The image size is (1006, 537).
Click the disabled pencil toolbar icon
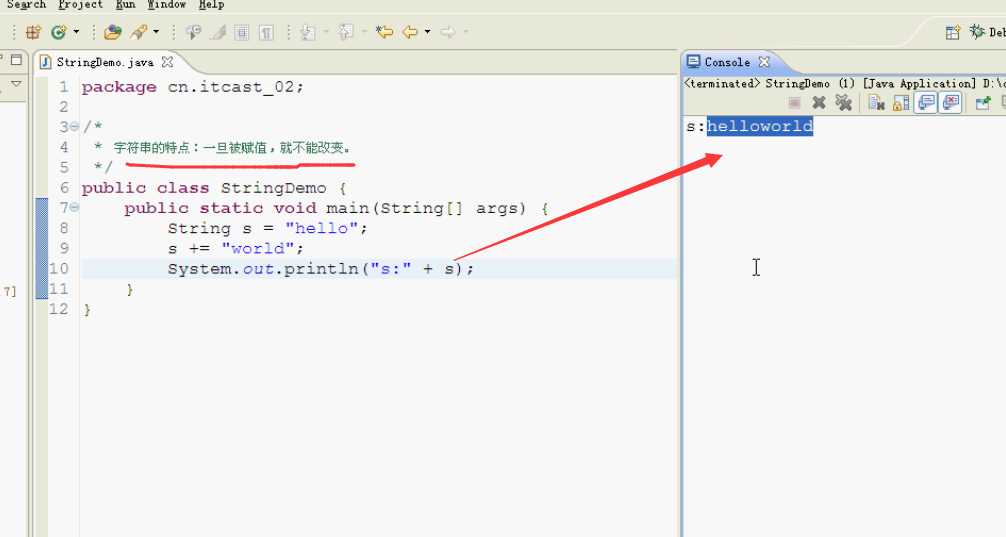218,31
